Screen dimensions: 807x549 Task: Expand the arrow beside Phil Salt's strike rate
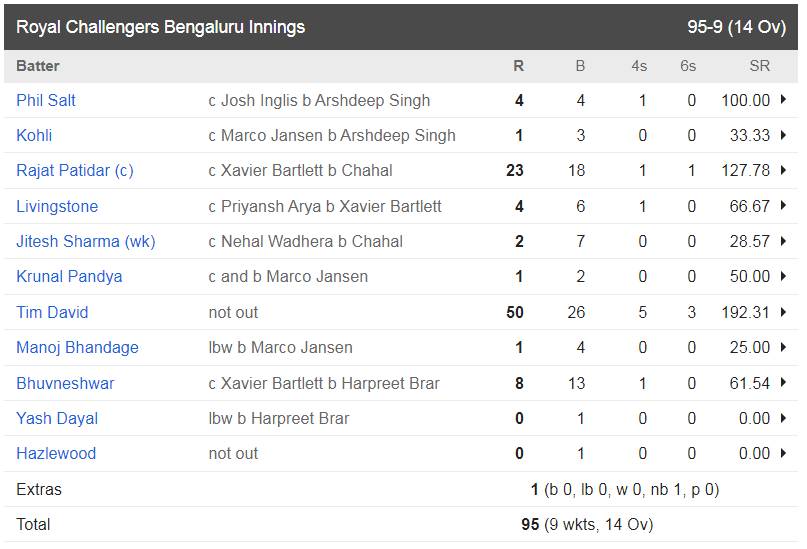783,99
